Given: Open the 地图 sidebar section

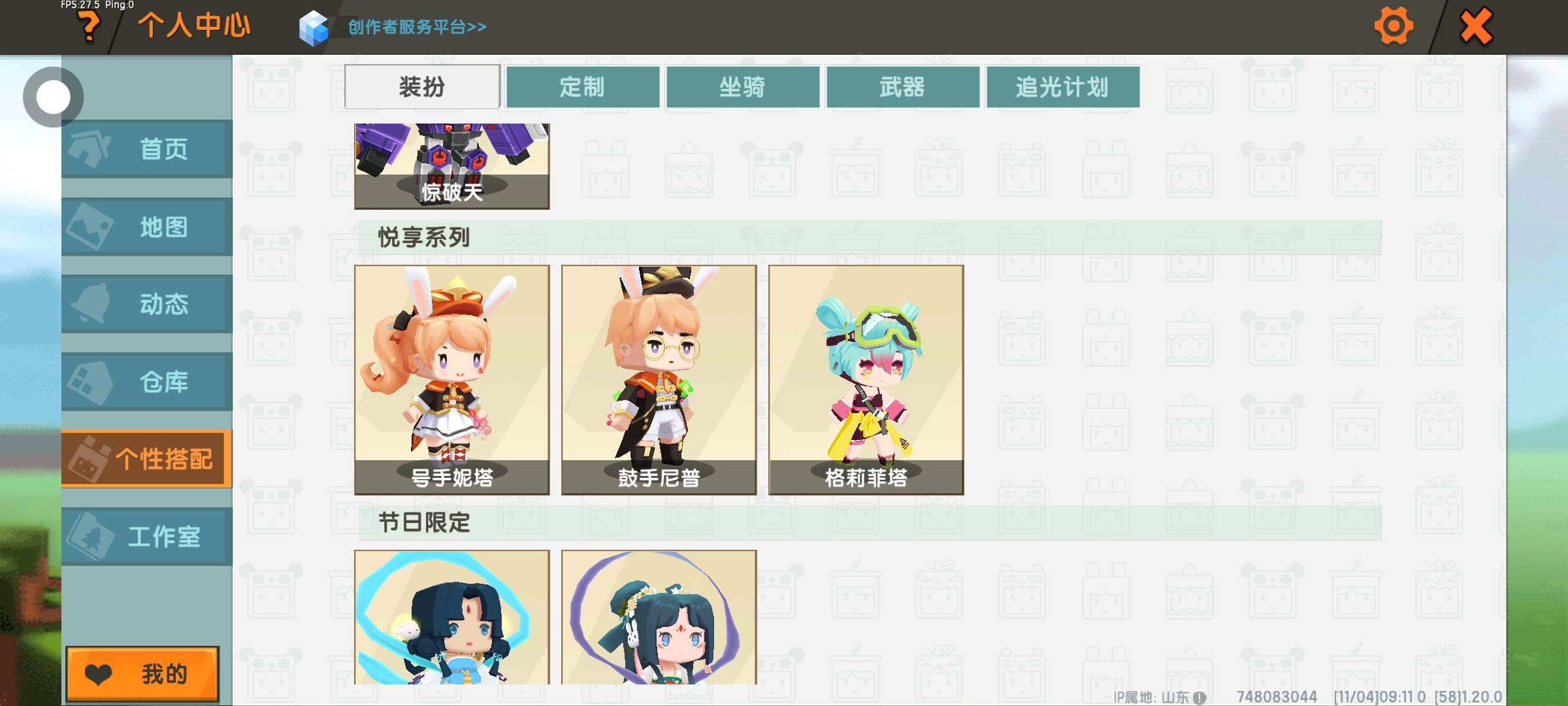Looking at the screenshot, I should point(147,227).
